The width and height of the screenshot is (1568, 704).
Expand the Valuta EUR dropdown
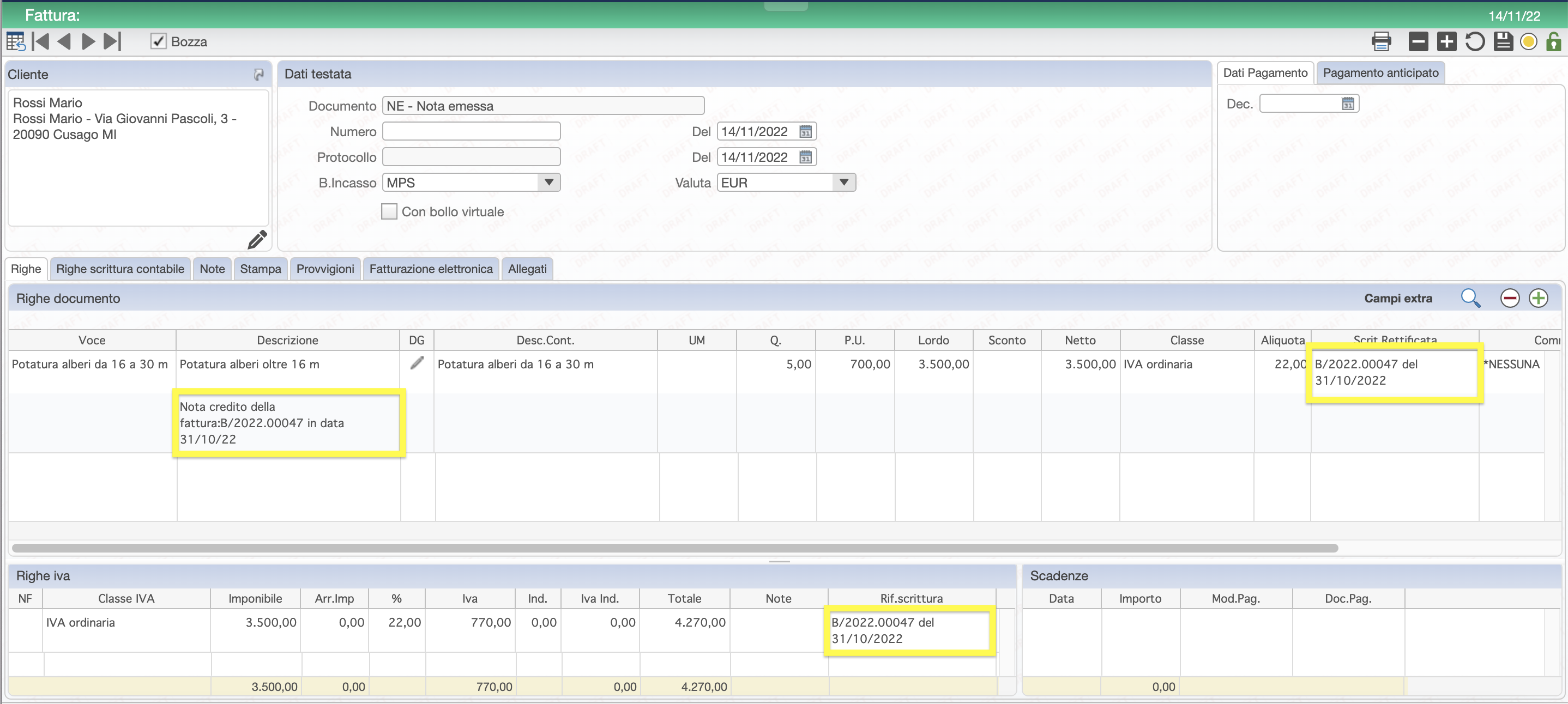843,183
